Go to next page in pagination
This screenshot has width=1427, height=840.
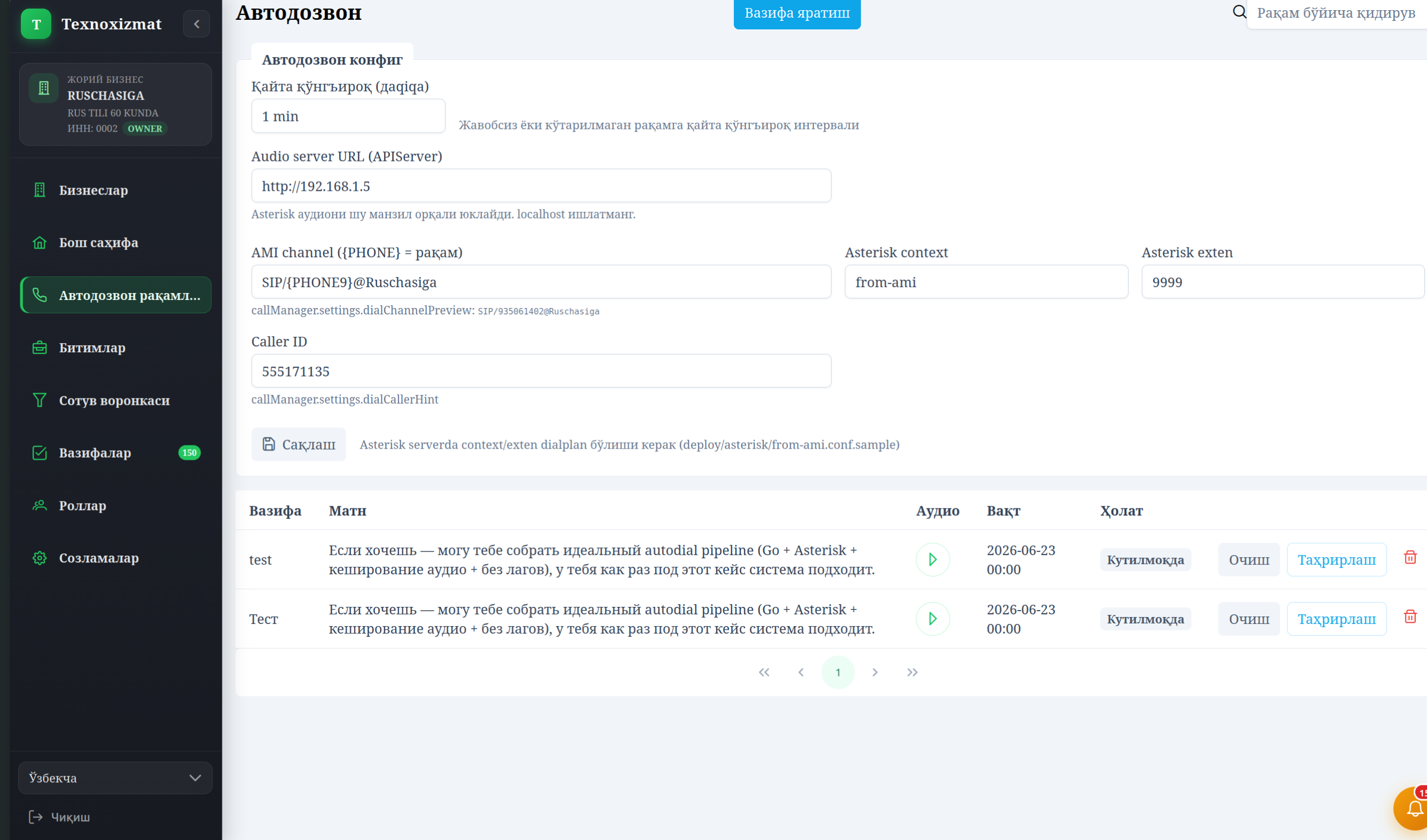875,672
